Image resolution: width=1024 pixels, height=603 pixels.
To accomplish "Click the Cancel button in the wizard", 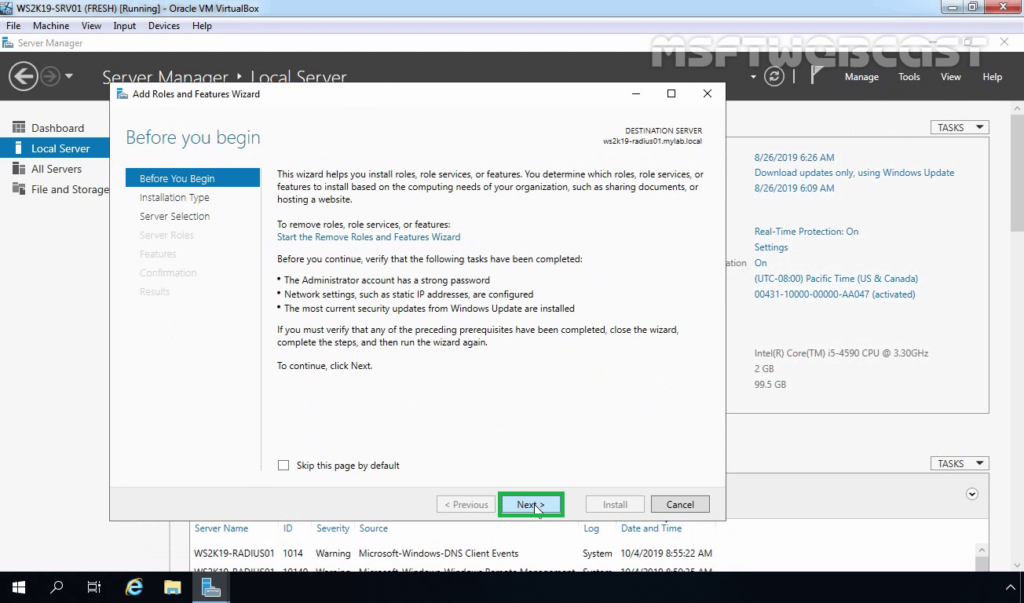I will point(680,504).
